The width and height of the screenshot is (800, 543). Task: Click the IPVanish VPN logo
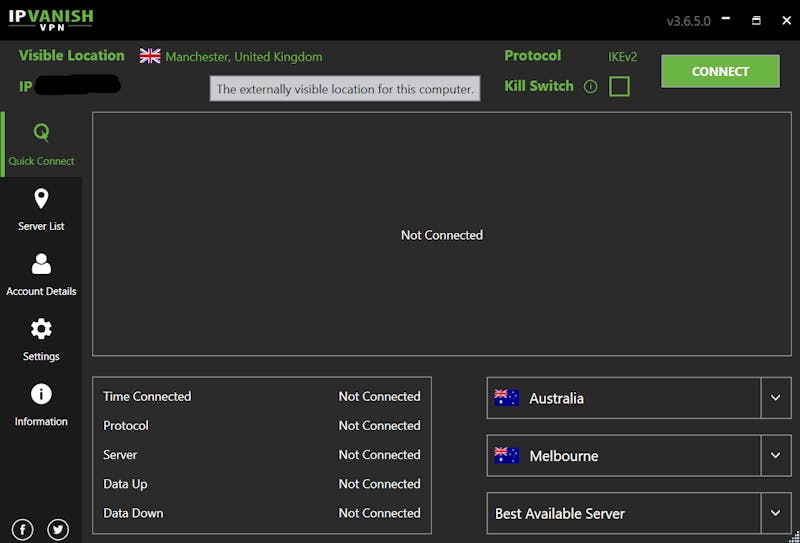click(51, 19)
